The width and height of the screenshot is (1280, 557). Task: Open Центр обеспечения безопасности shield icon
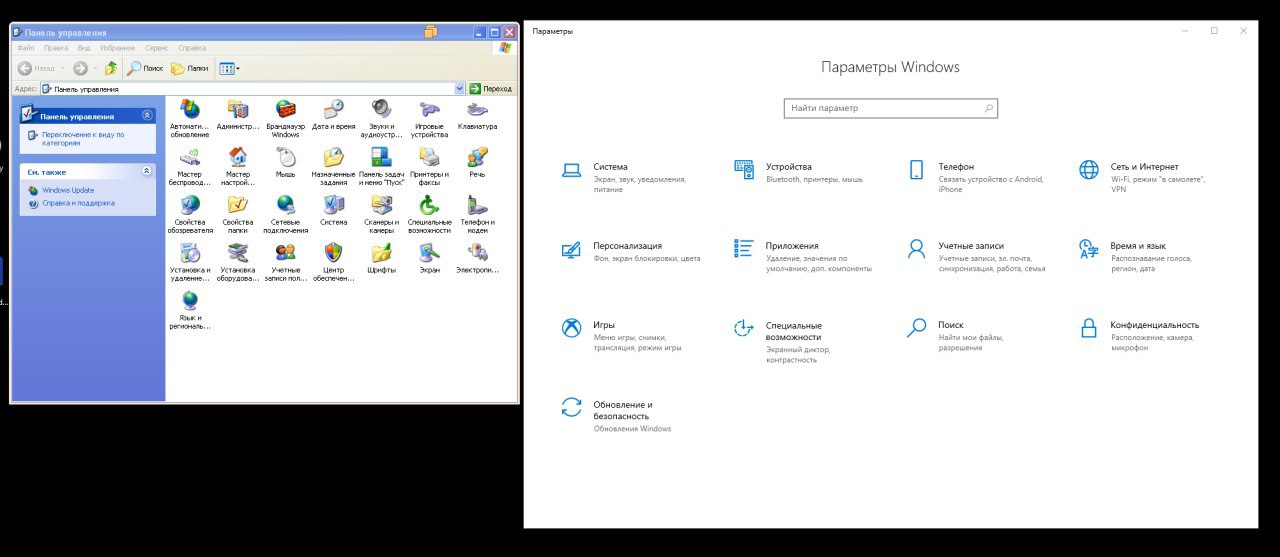(x=334, y=252)
